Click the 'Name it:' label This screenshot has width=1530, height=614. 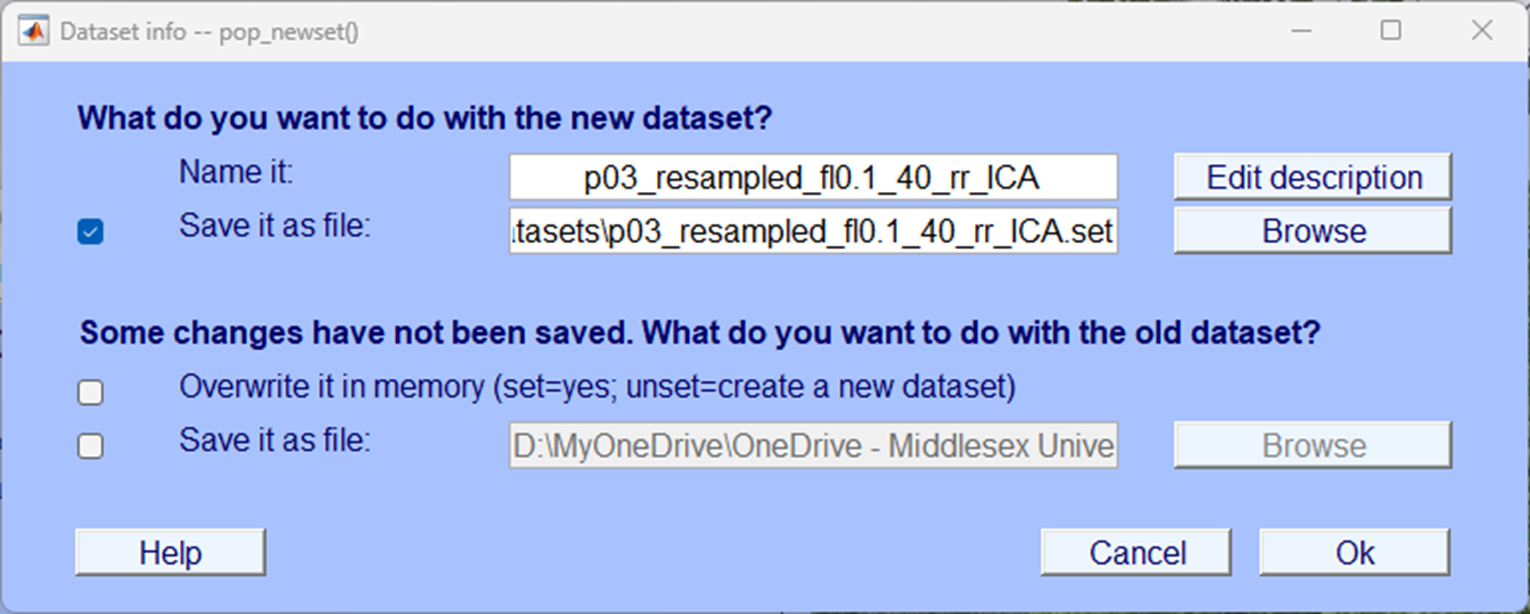(236, 173)
